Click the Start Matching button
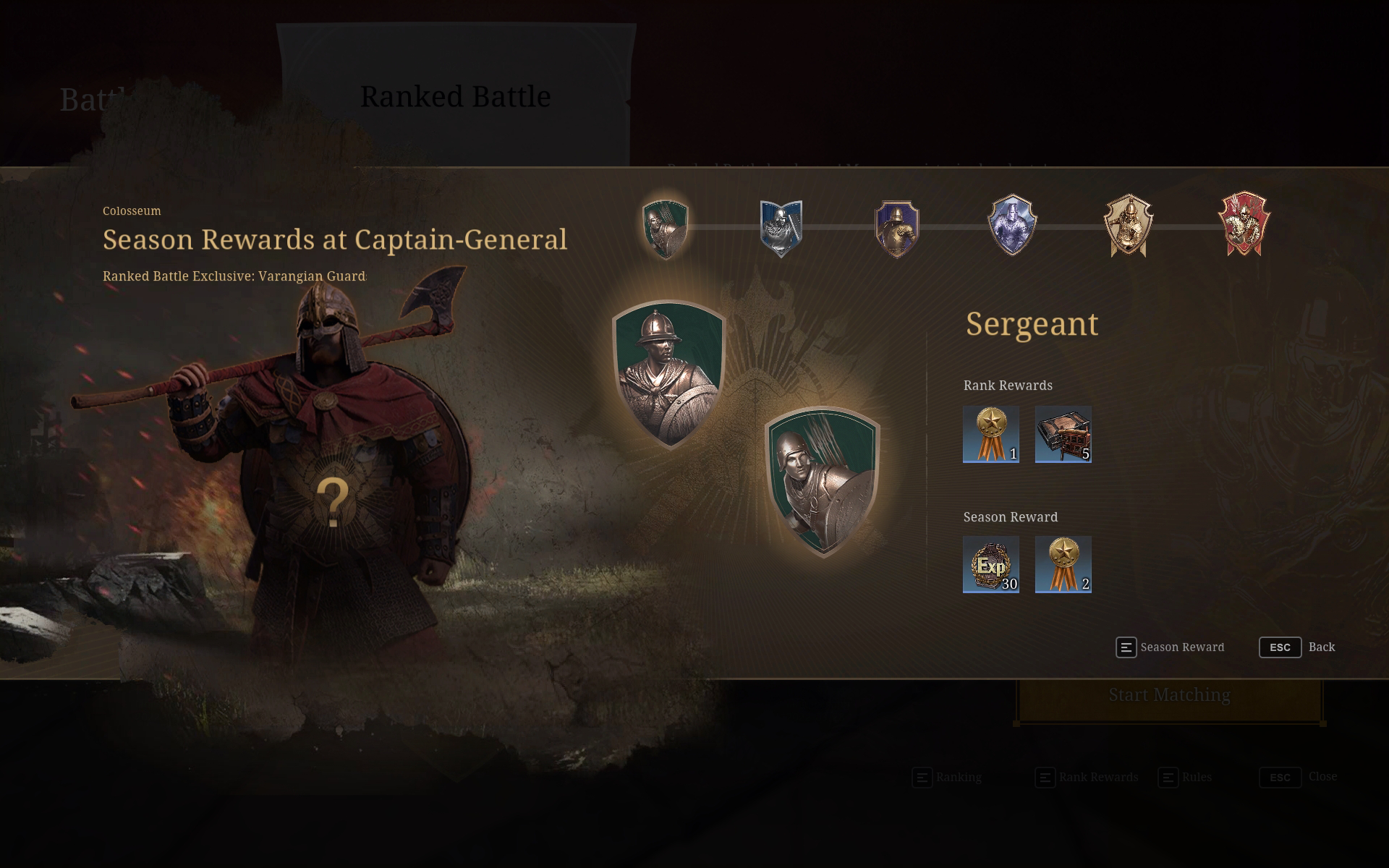The image size is (1389, 868). click(1170, 695)
